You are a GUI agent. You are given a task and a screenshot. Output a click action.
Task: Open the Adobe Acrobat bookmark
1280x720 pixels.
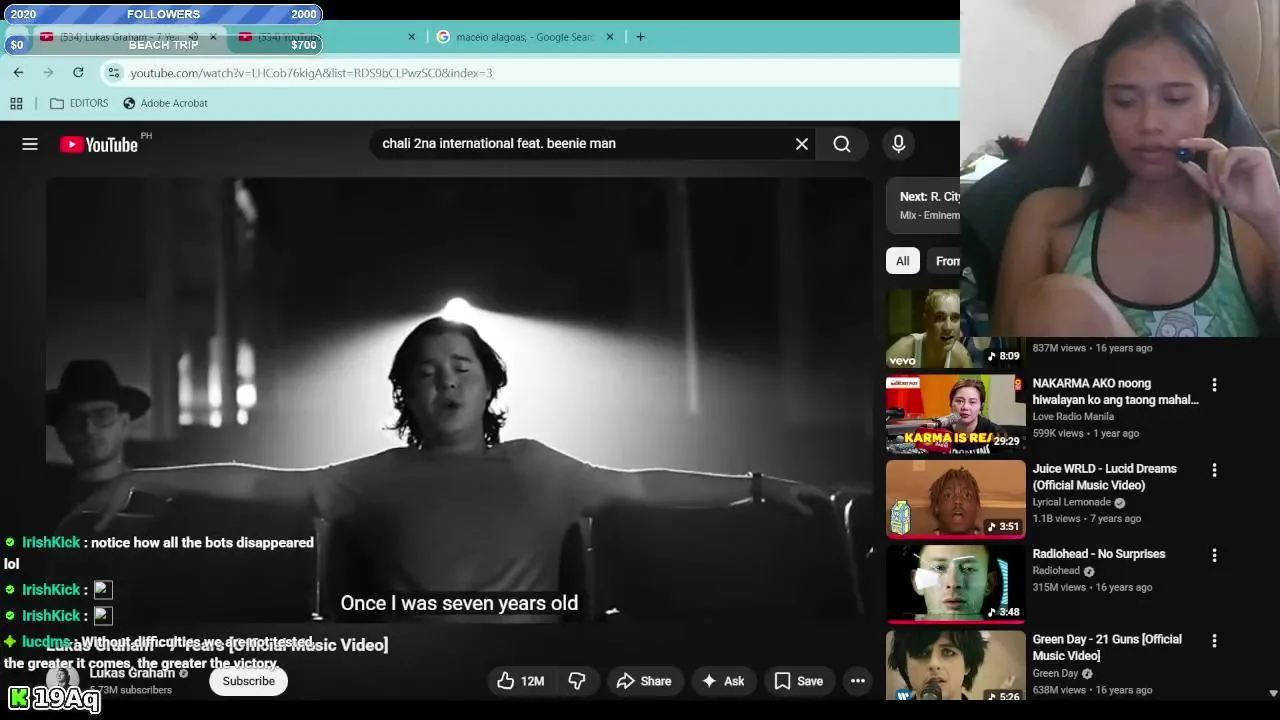click(165, 103)
